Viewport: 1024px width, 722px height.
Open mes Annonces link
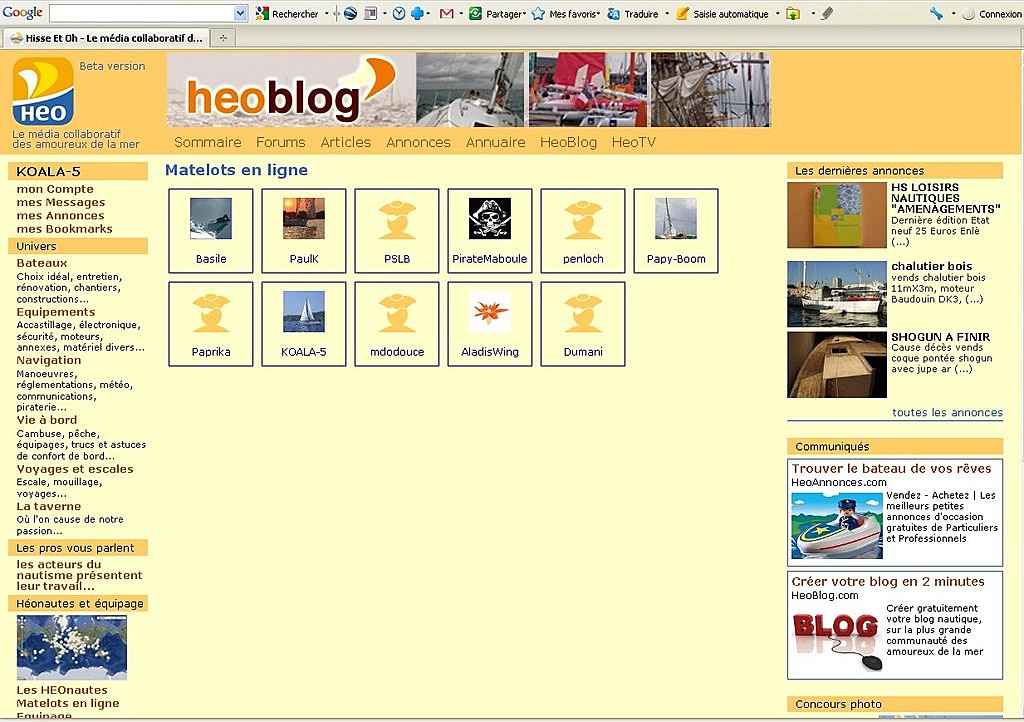pyautogui.click(x=60, y=215)
